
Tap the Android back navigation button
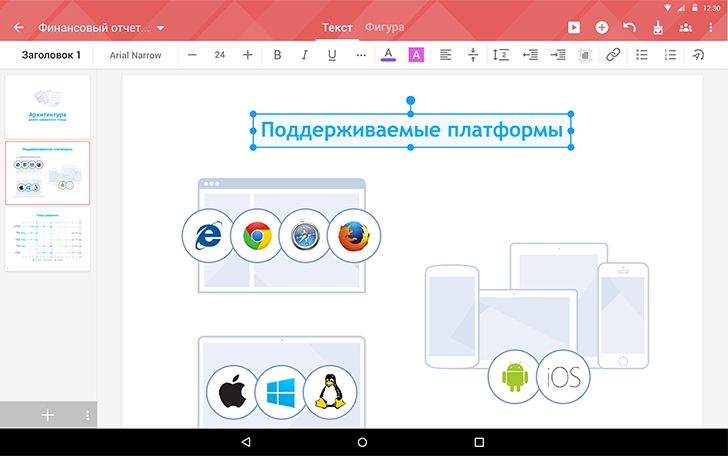pyautogui.click(x=247, y=442)
